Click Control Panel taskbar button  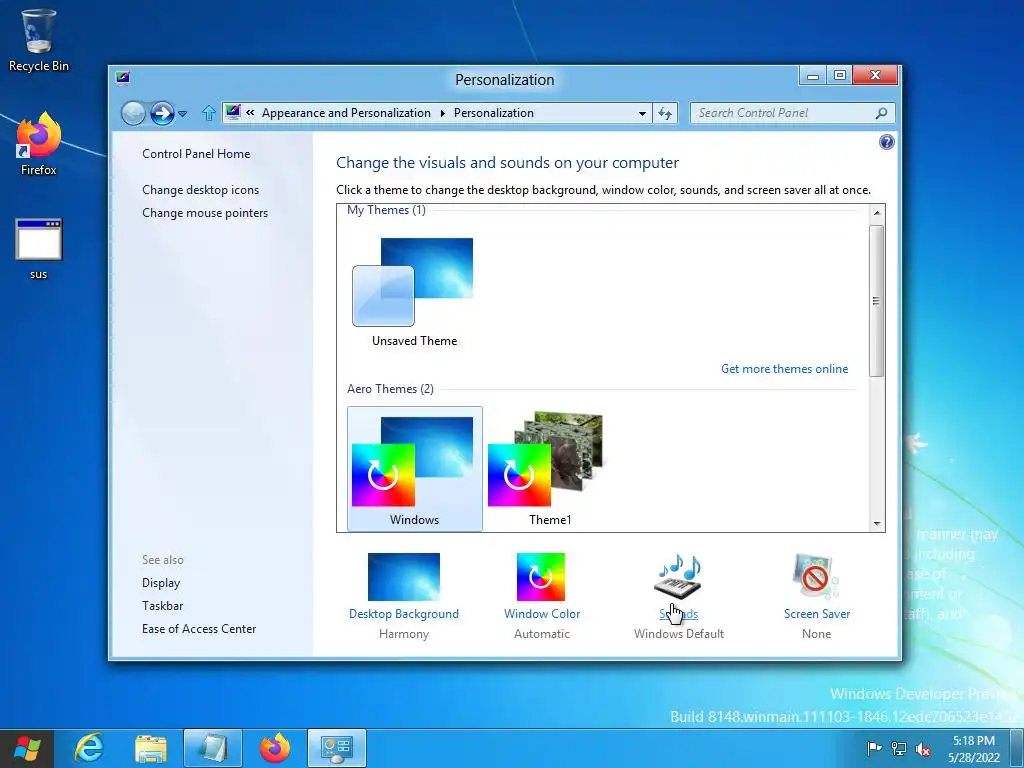click(337, 748)
